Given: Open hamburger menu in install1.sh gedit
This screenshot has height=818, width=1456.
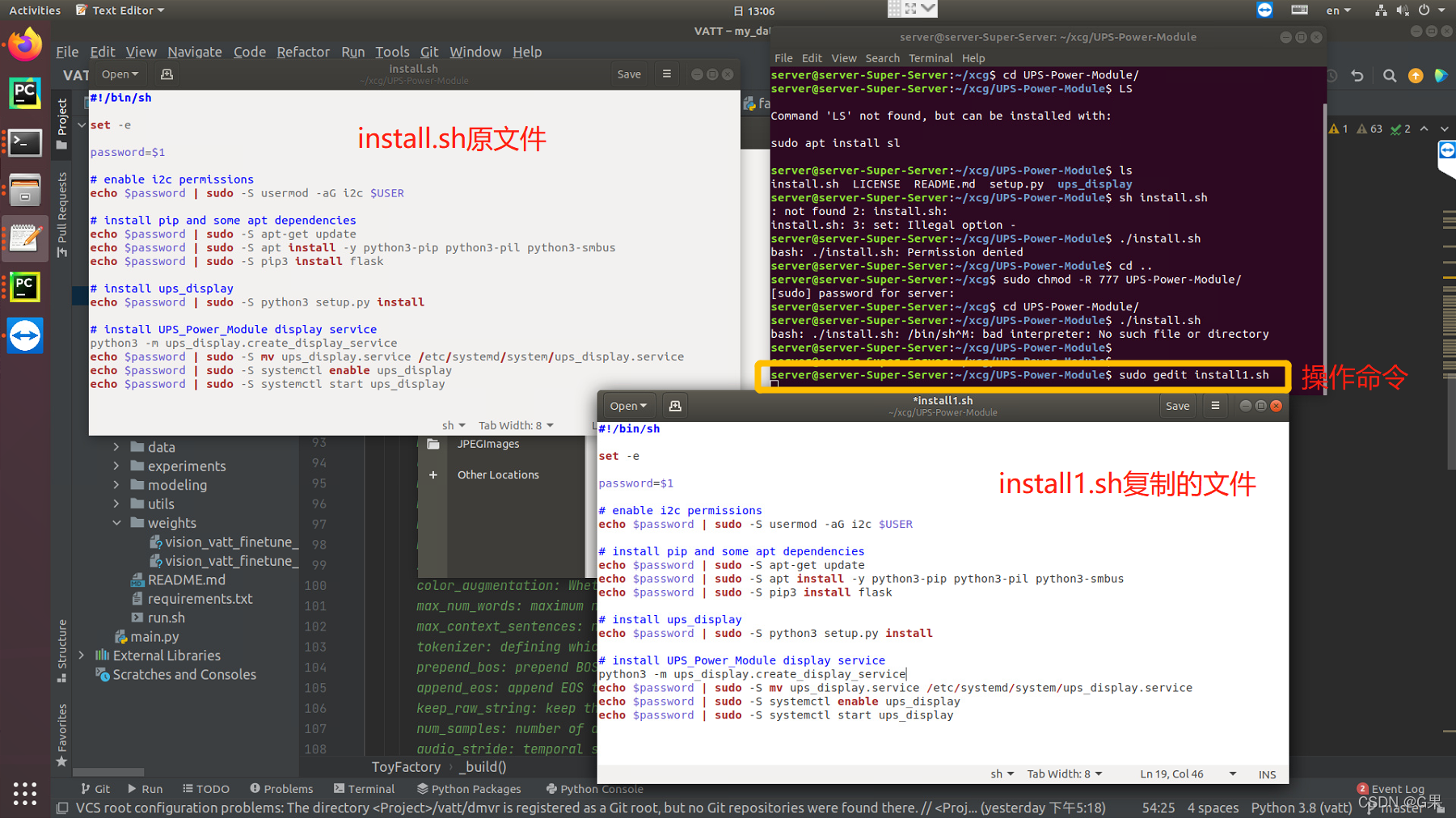Looking at the screenshot, I should 1215,406.
